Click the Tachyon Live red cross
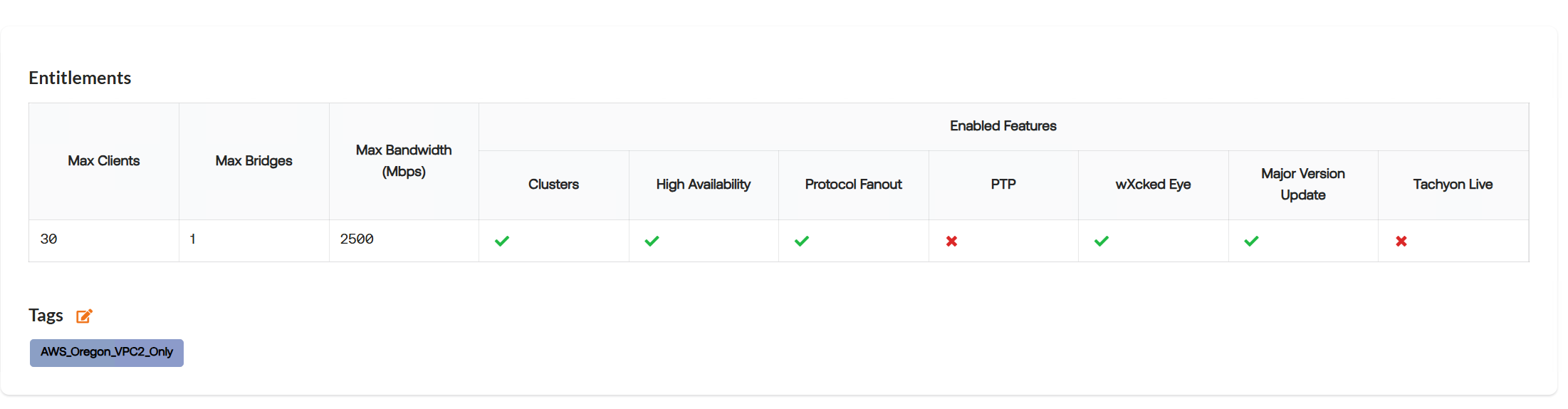1568x409 pixels. pos(1401,241)
